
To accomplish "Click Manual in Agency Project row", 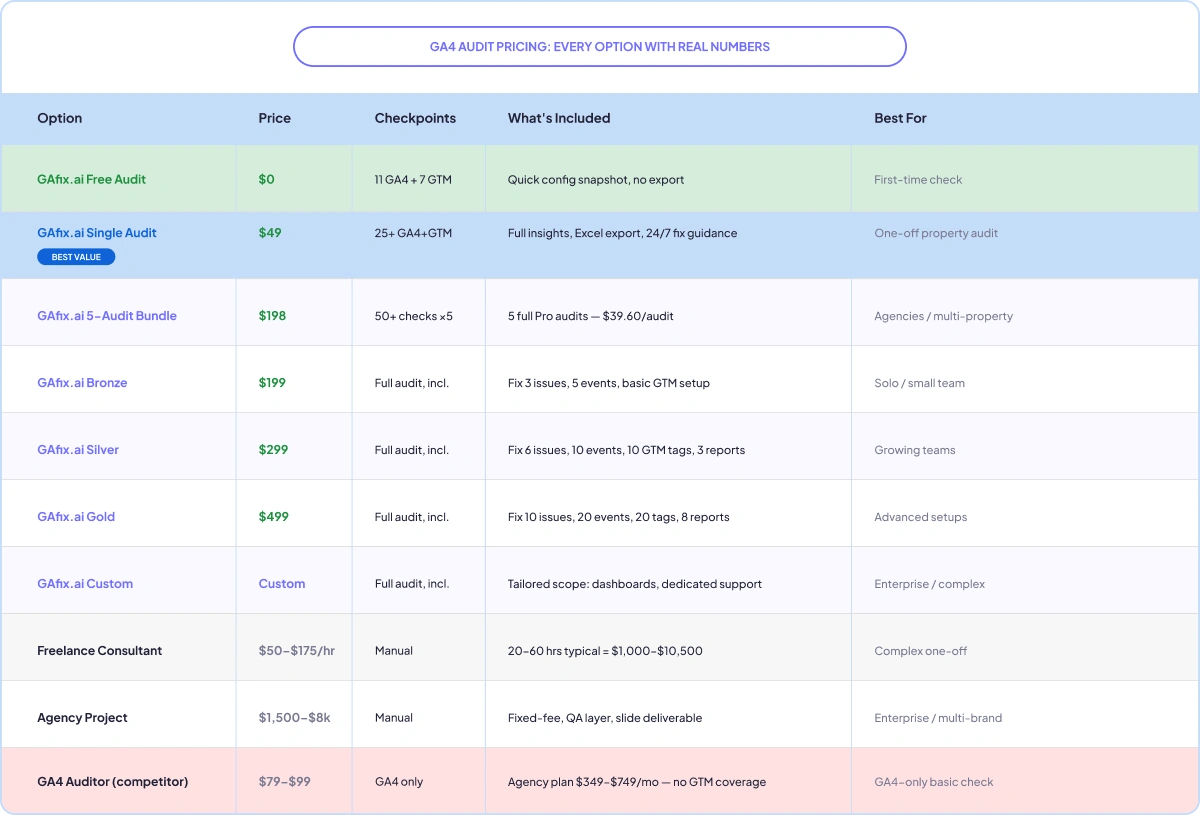I will [394, 718].
